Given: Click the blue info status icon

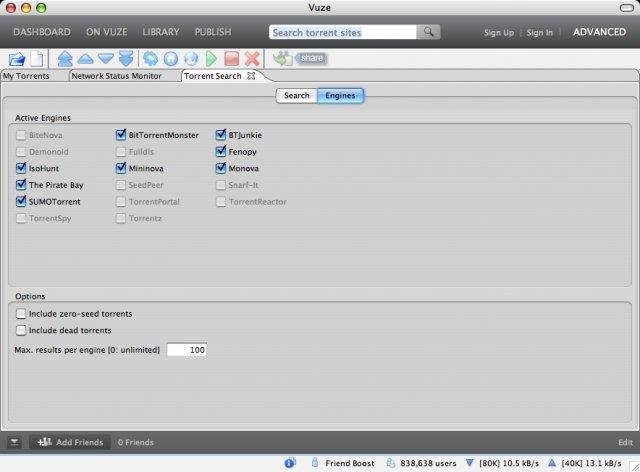Looking at the screenshot, I should tap(290, 463).
